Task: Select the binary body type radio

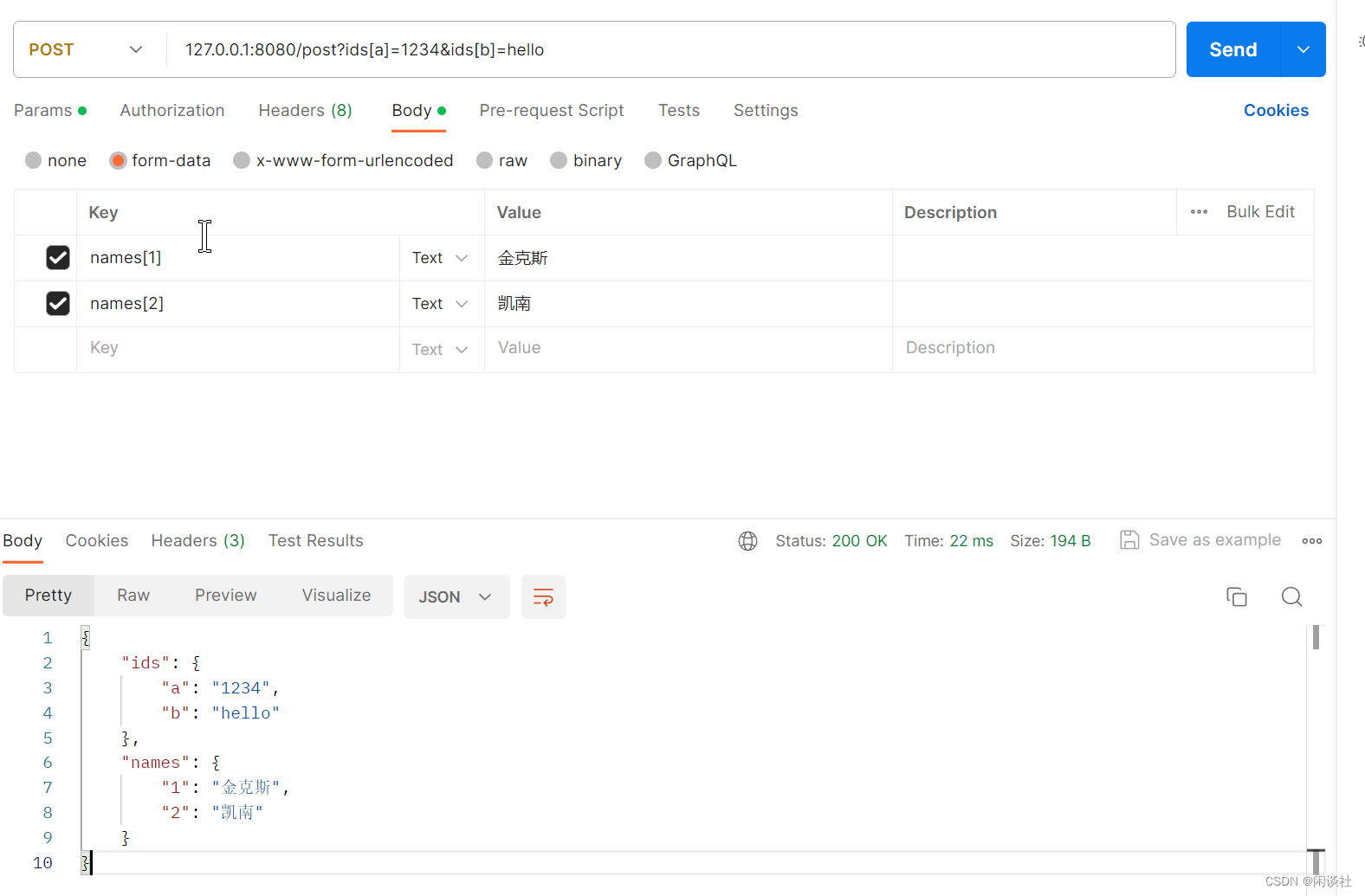Action: pyautogui.click(x=559, y=160)
